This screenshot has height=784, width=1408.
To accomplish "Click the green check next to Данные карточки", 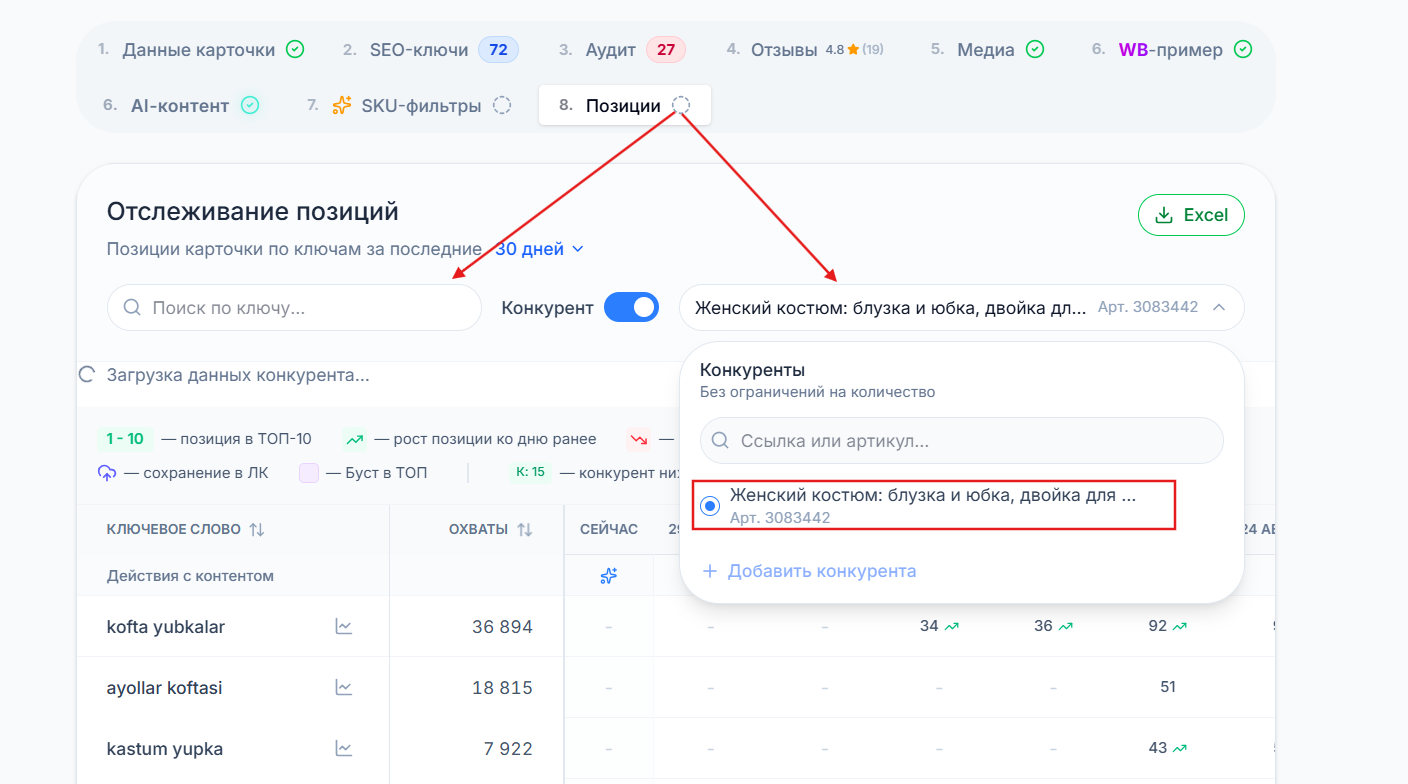I will [295, 49].
